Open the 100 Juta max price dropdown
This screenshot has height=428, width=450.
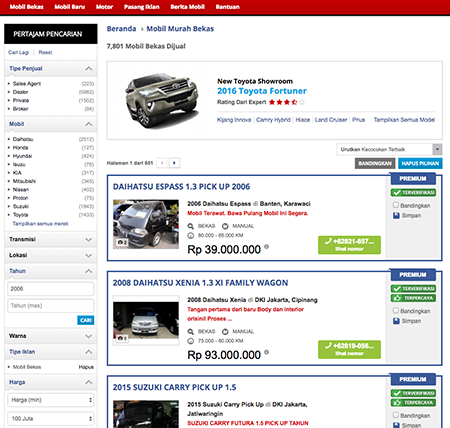(x=51, y=418)
